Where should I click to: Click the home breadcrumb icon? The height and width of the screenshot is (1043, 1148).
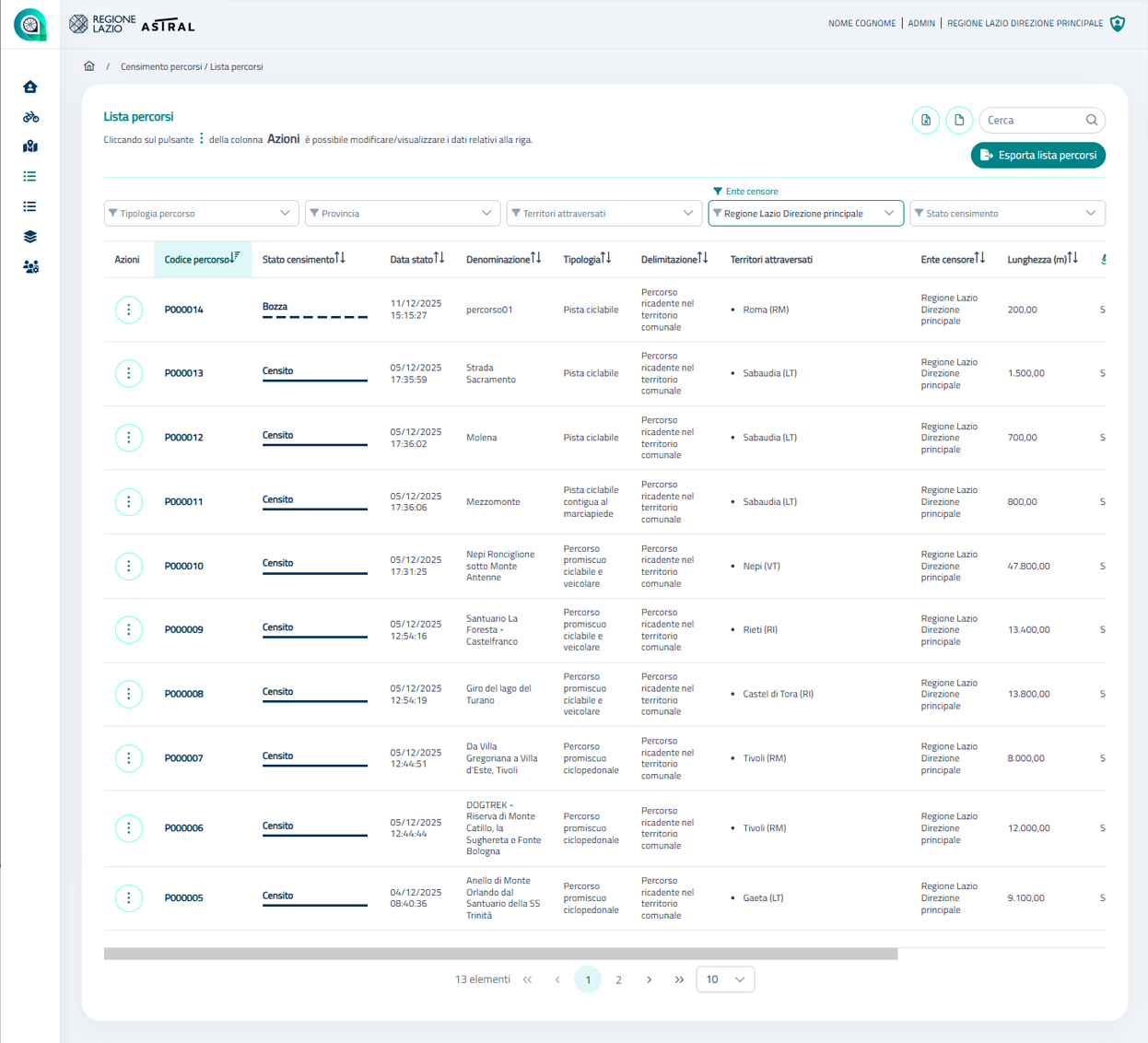click(x=89, y=66)
